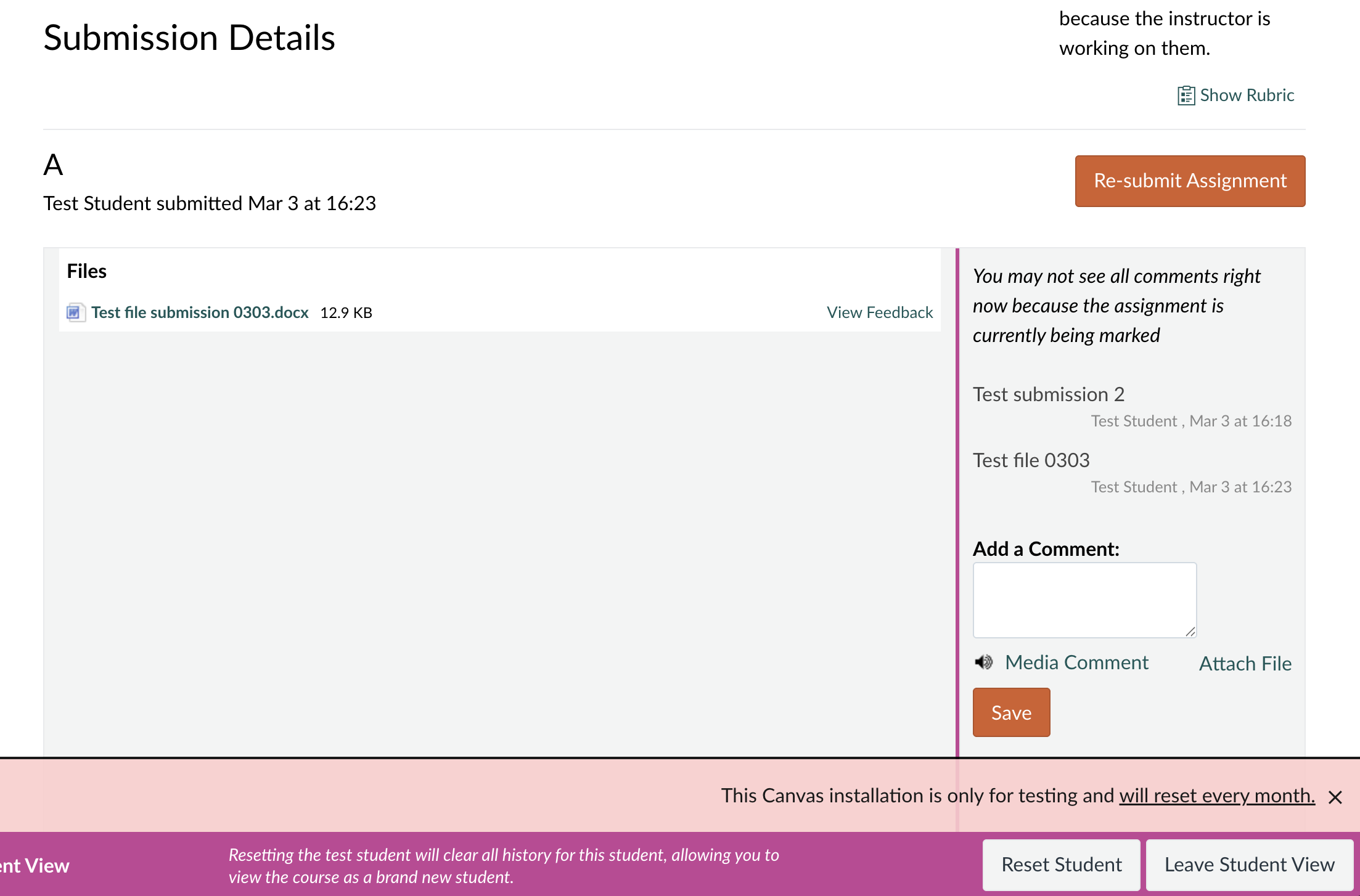Screen dimensions: 1360x896
Task: Focus the Add a Comment text box
Action: tap(1084, 600)
